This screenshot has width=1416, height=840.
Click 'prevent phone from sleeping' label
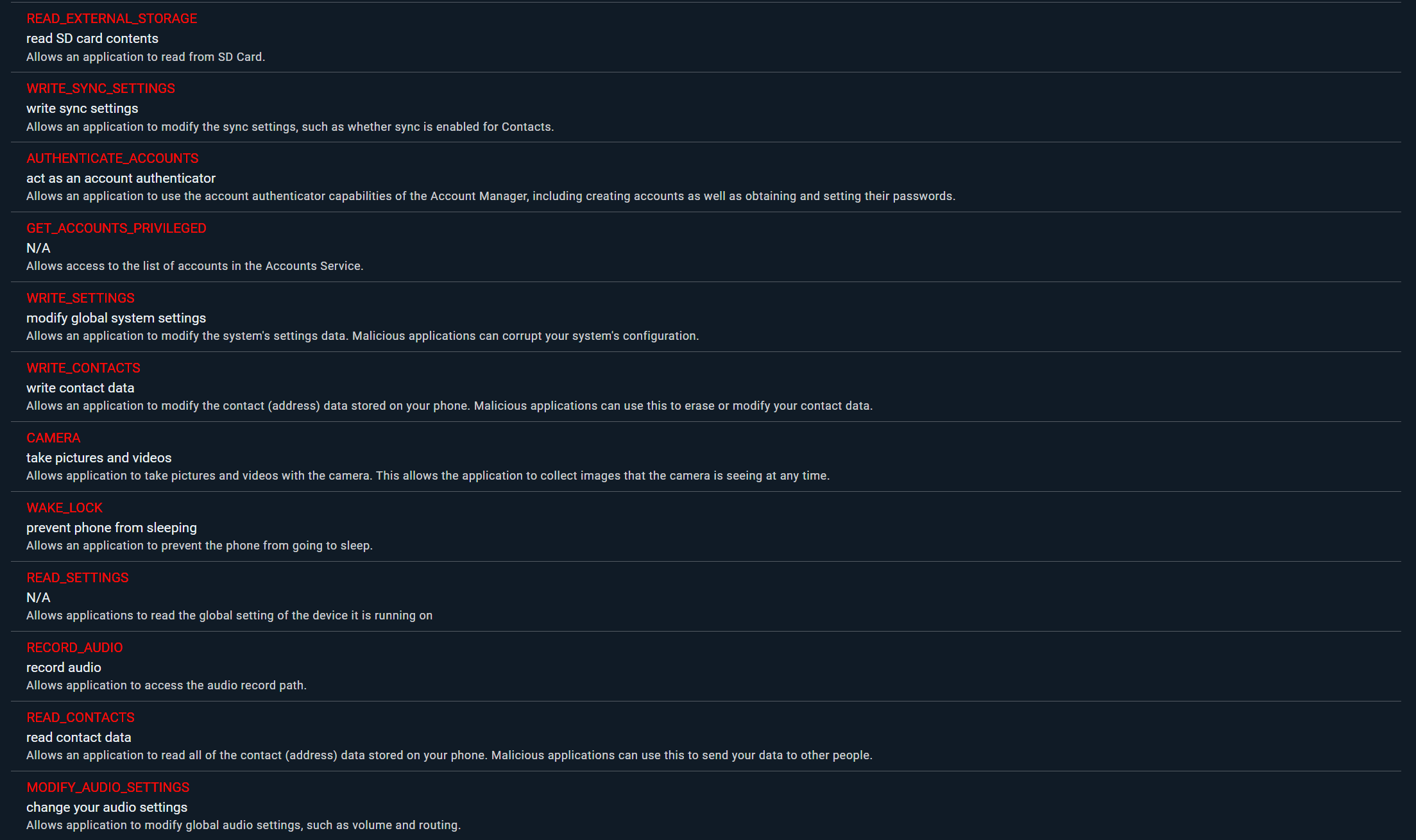112,528
